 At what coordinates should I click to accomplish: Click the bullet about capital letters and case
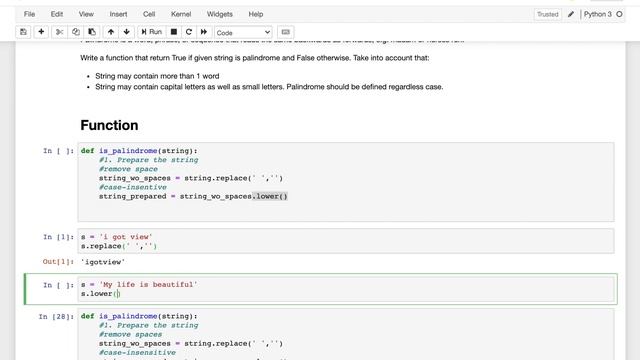pyautogui.click(x=269, y=87)
